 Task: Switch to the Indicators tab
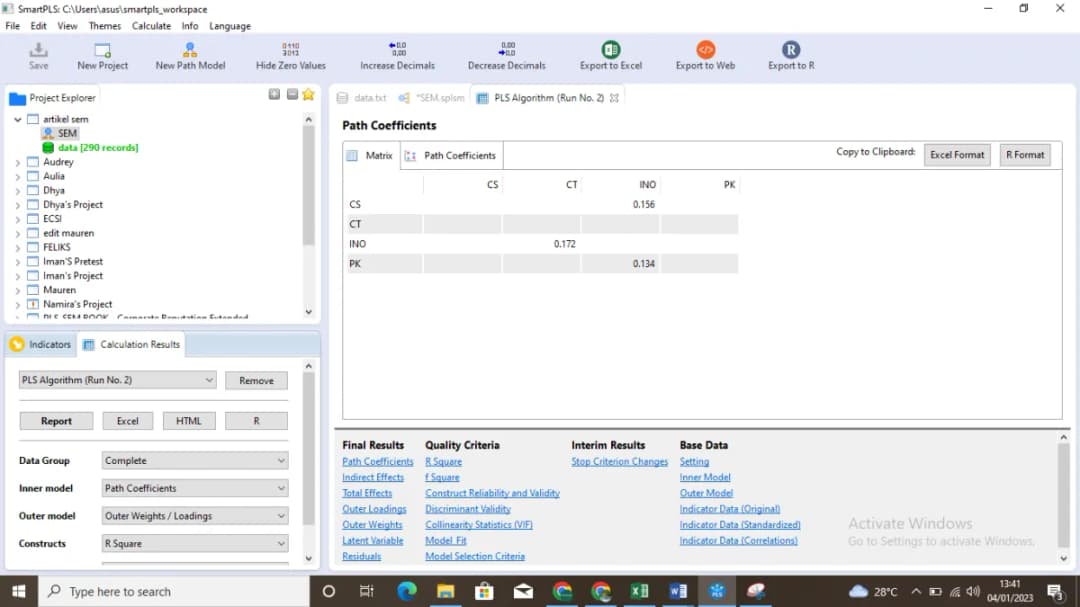point(41,344)
